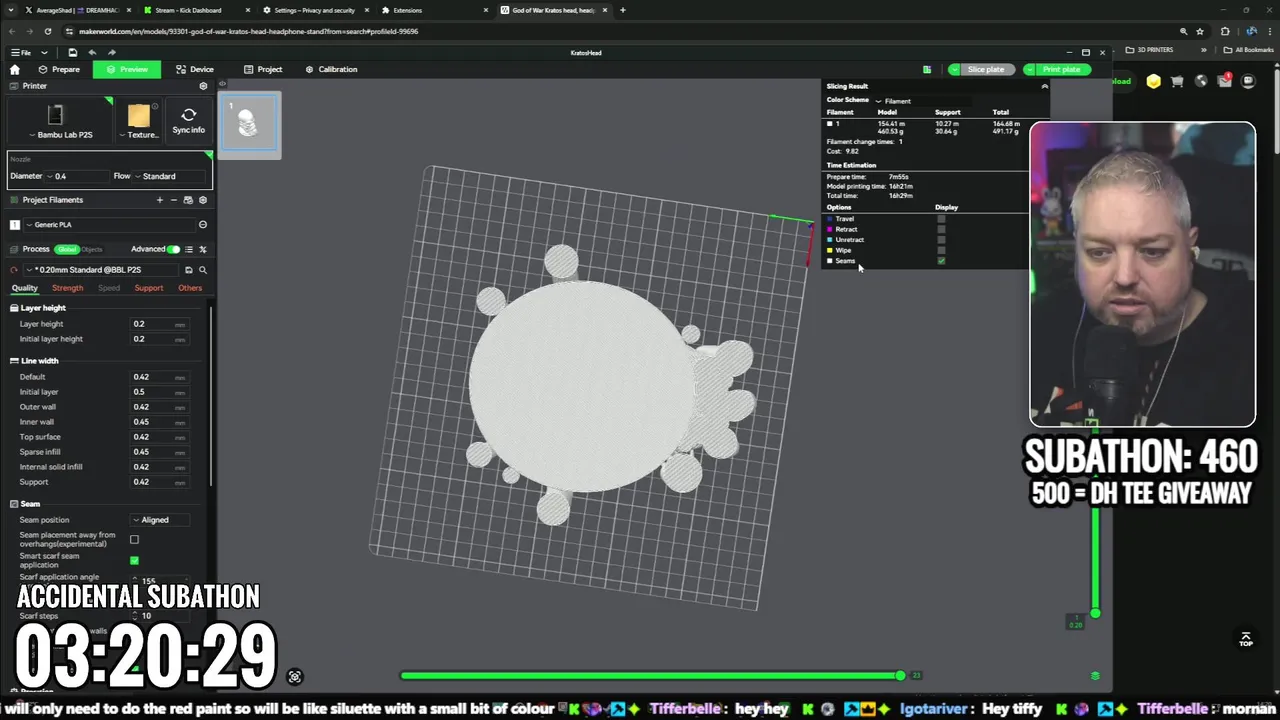The image size is (1280, 720).
Task: Toggle Wipe display checkbox
Action: click(x=941, y=250)
